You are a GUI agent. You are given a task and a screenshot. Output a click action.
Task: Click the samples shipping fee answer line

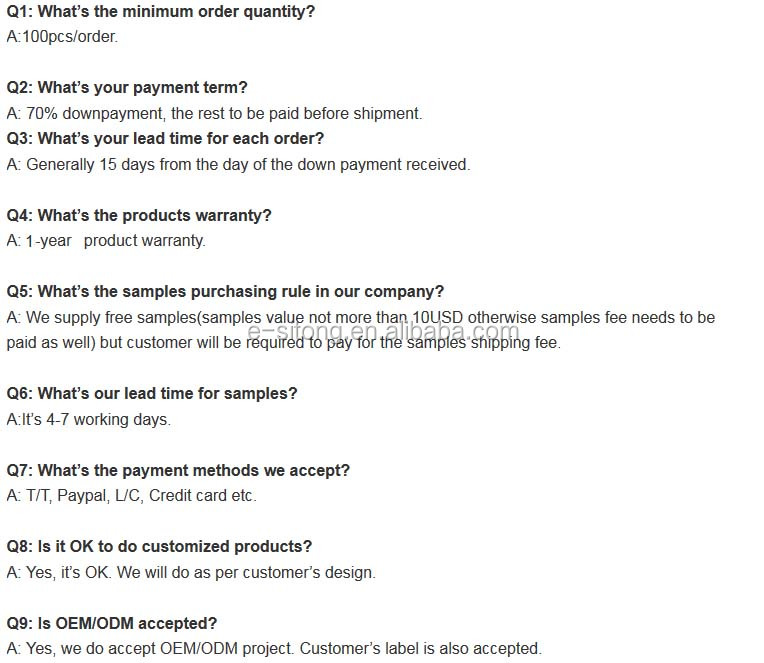[284, 343]
